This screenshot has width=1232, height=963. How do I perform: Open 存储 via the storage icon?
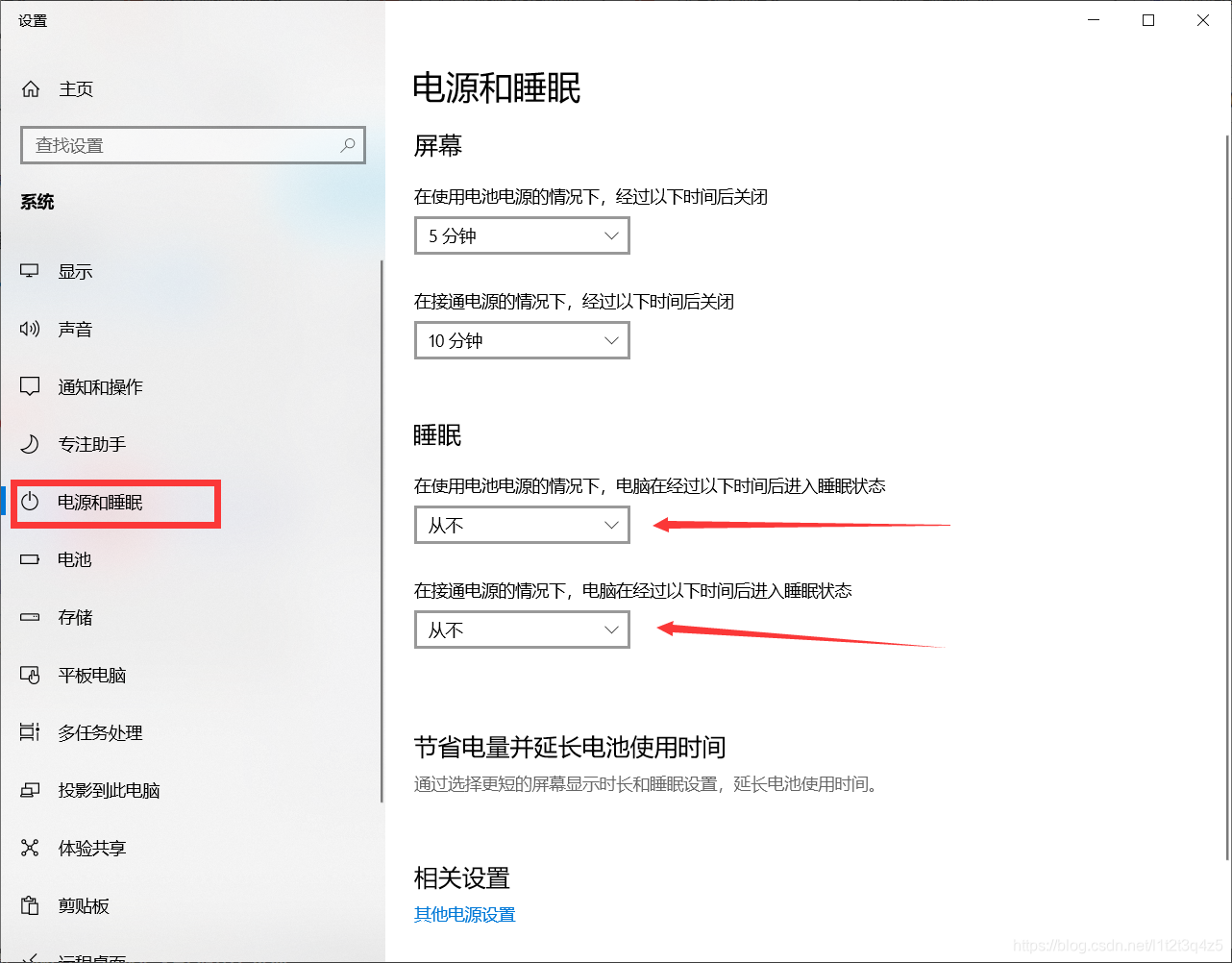(x=30, y=617)
